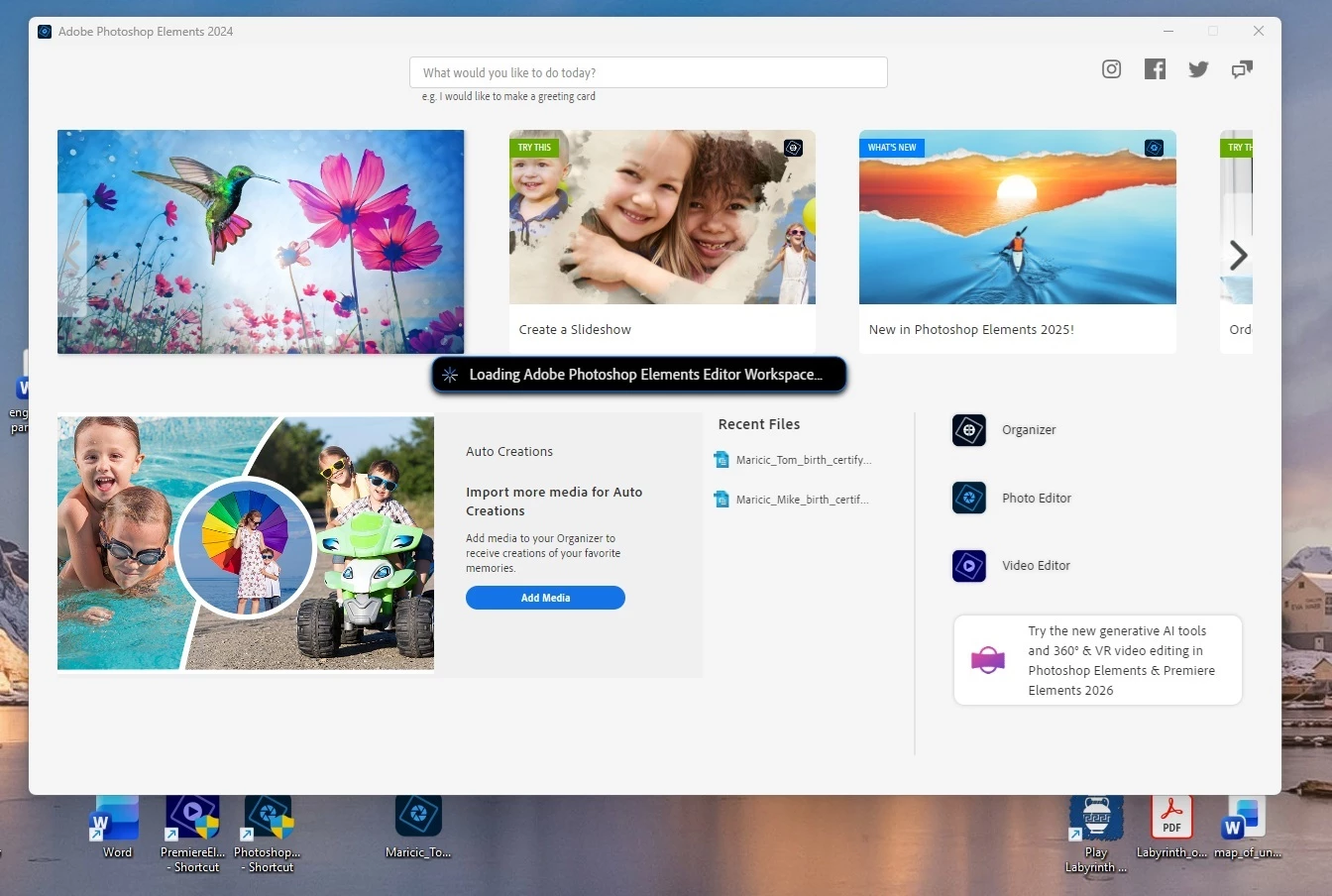1332x896 pixels.
Task: Click the 'Recent Files' heading
Action: (x=759, y=424)
